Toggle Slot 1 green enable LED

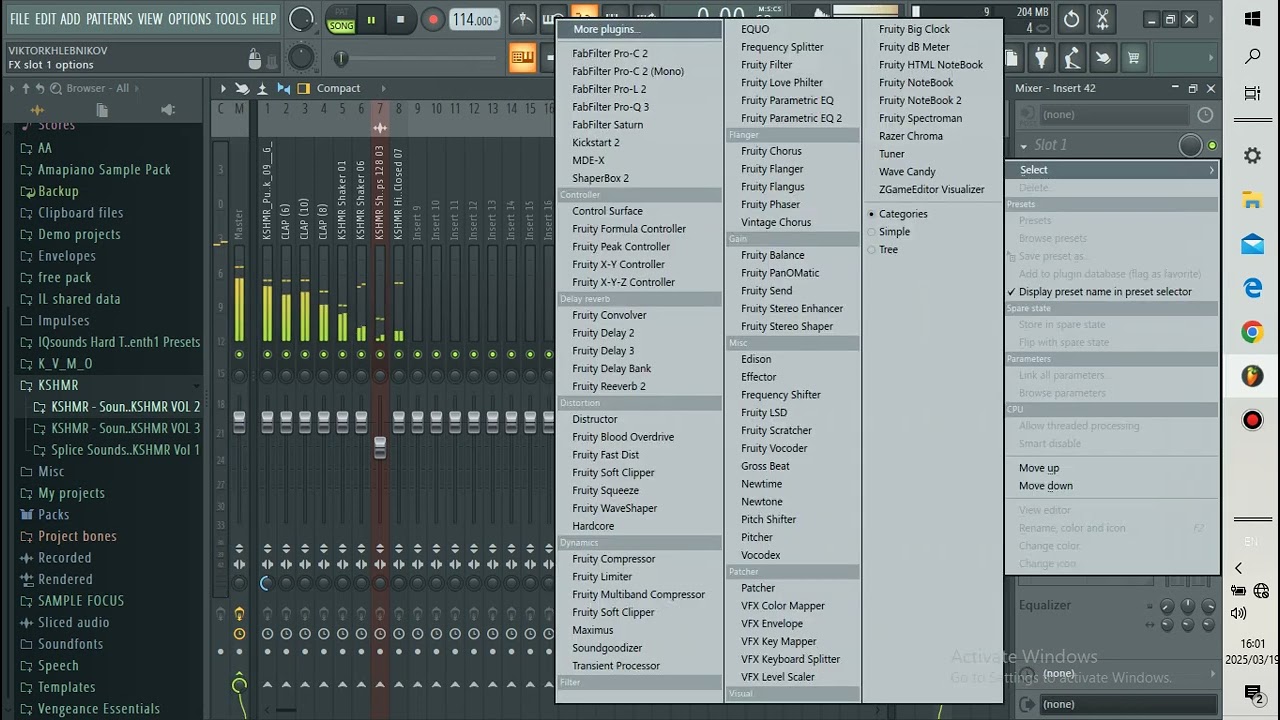tap(1212, 146)
